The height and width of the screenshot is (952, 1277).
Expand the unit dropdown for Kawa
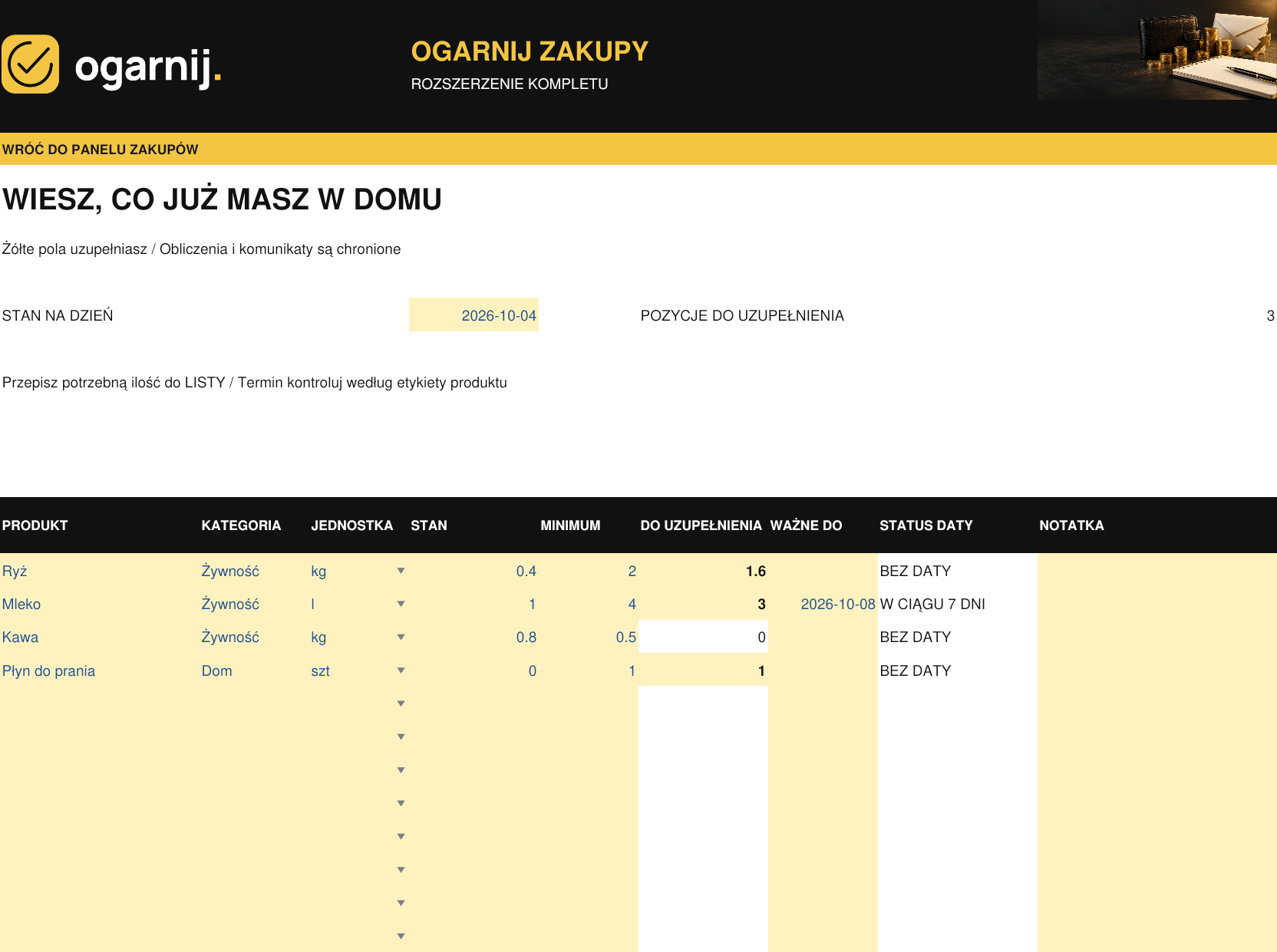[401, 637]
